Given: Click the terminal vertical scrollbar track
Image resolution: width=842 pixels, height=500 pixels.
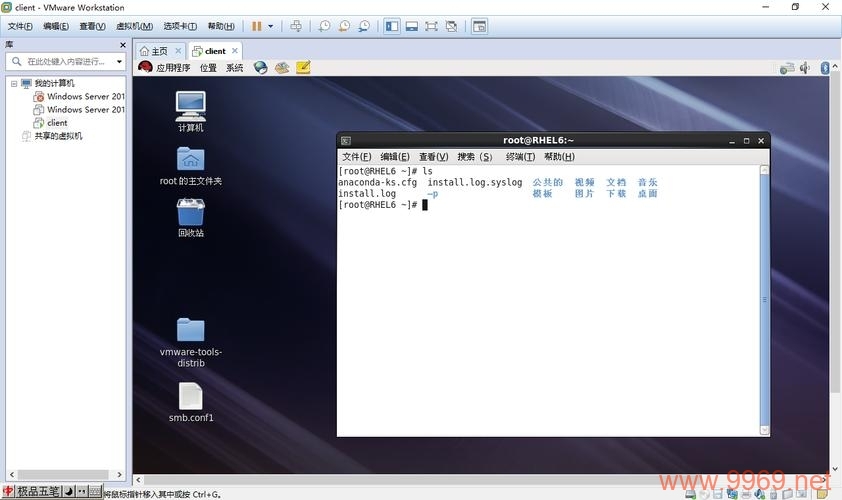Looking at the screenshot, I should (x=765, y=300).
